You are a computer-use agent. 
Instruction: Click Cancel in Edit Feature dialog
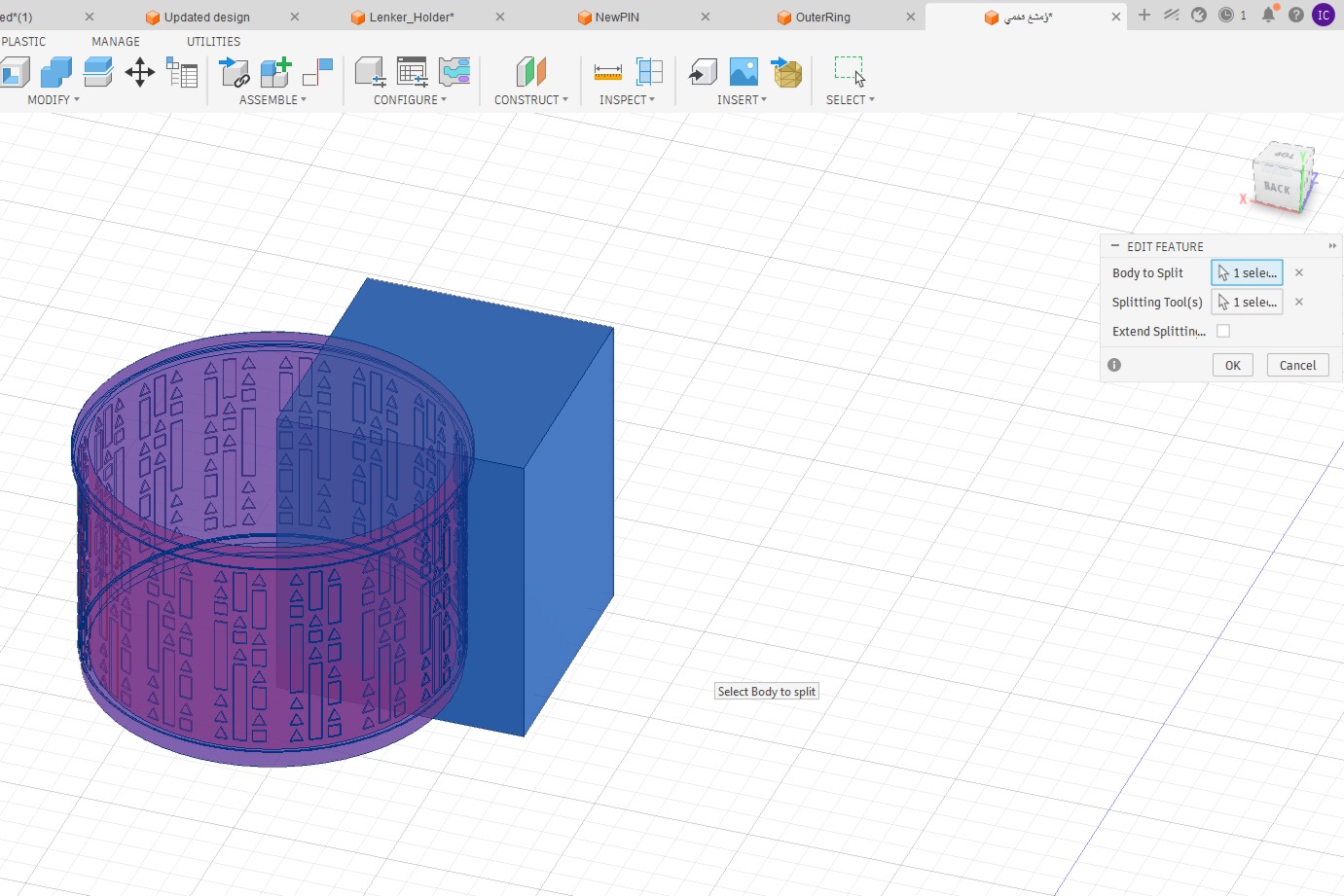coord(1297,365)
